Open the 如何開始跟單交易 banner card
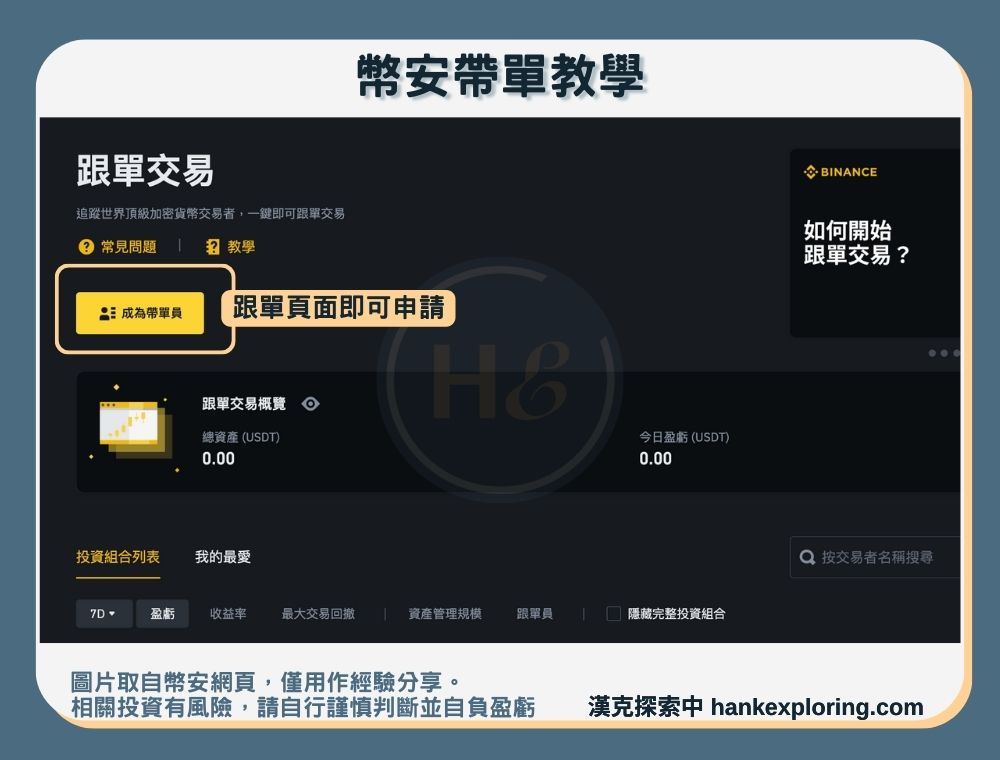The image size is (1000, 760). (x=875, y=243)
